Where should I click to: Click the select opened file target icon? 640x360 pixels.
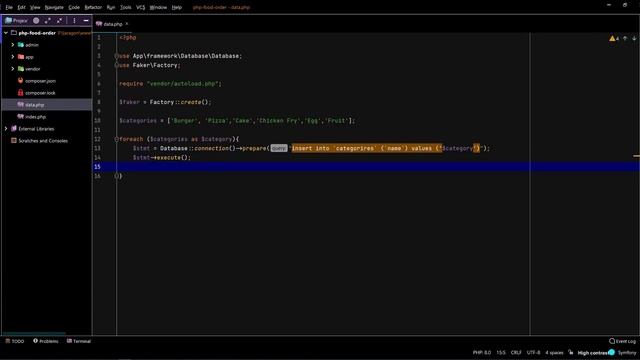tap(36, 20)
